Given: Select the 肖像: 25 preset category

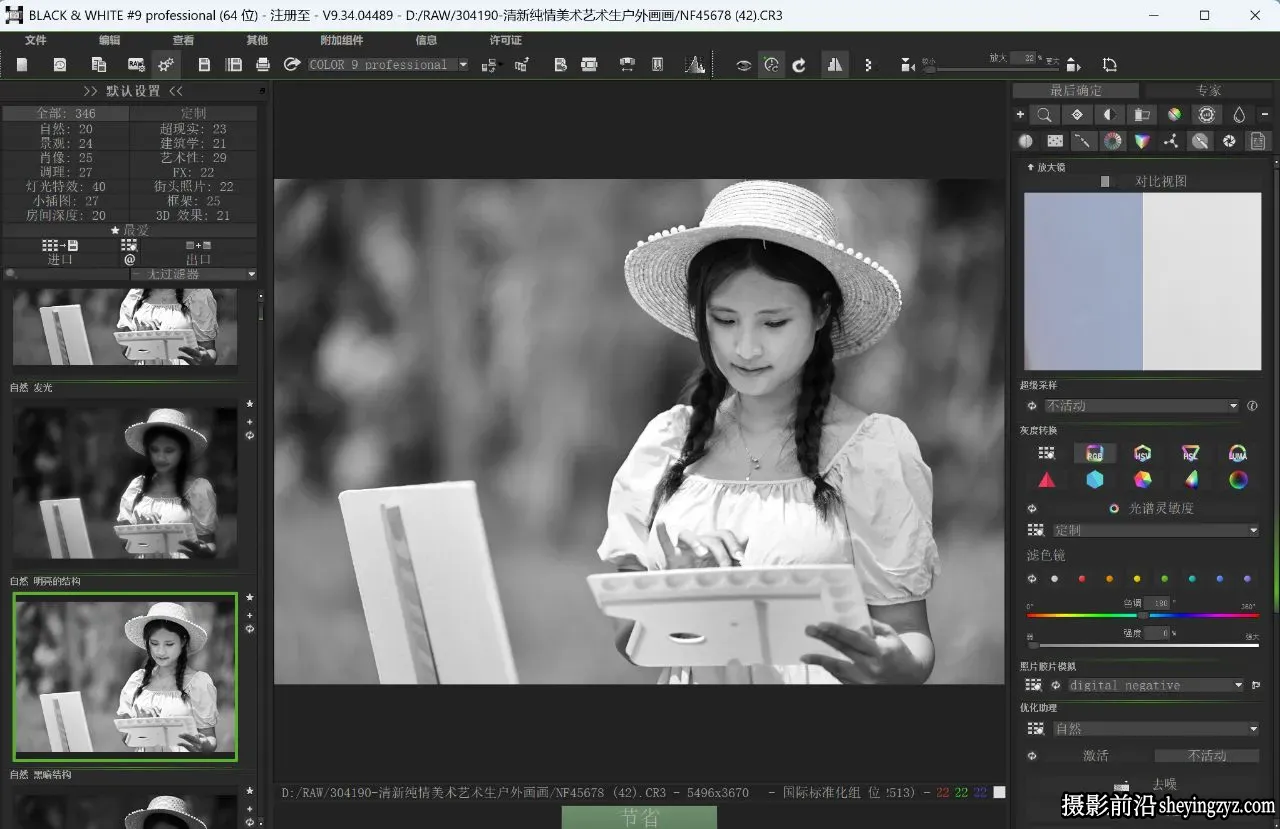Looking at the screenshot, I should (66, 158).
